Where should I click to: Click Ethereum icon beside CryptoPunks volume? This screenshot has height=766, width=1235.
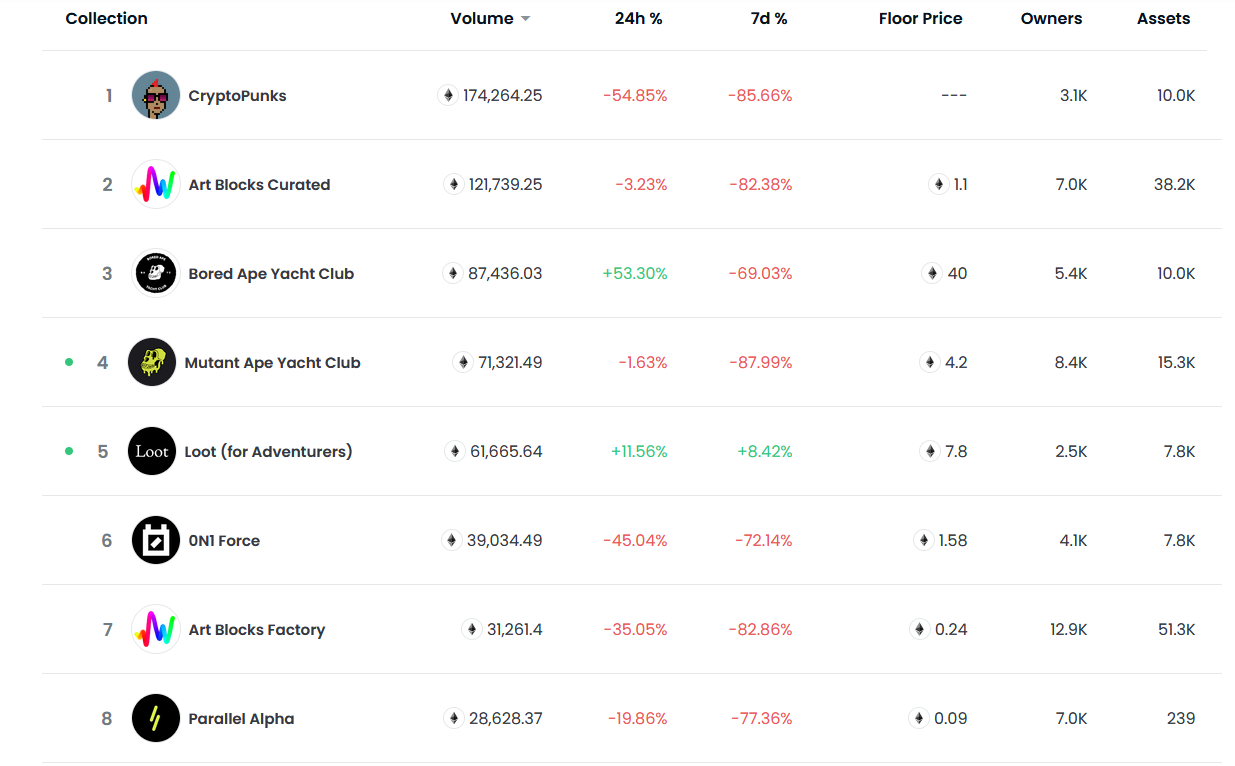point(448,96)
